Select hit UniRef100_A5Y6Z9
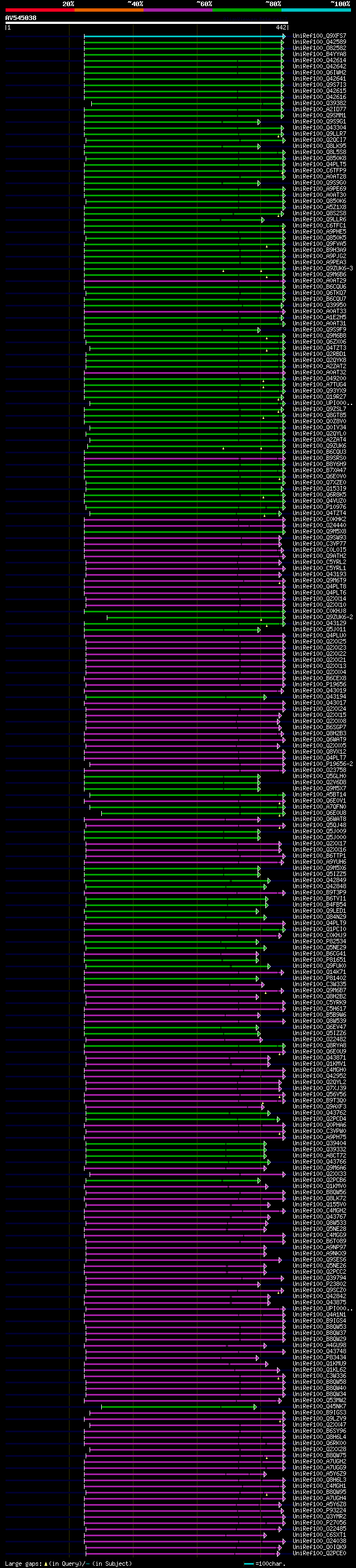 (x=319, y=1473)
